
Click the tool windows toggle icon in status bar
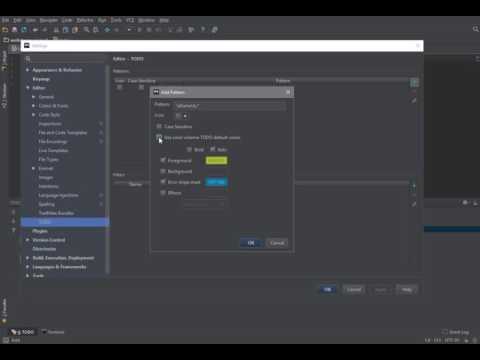[x=6, y=340]
